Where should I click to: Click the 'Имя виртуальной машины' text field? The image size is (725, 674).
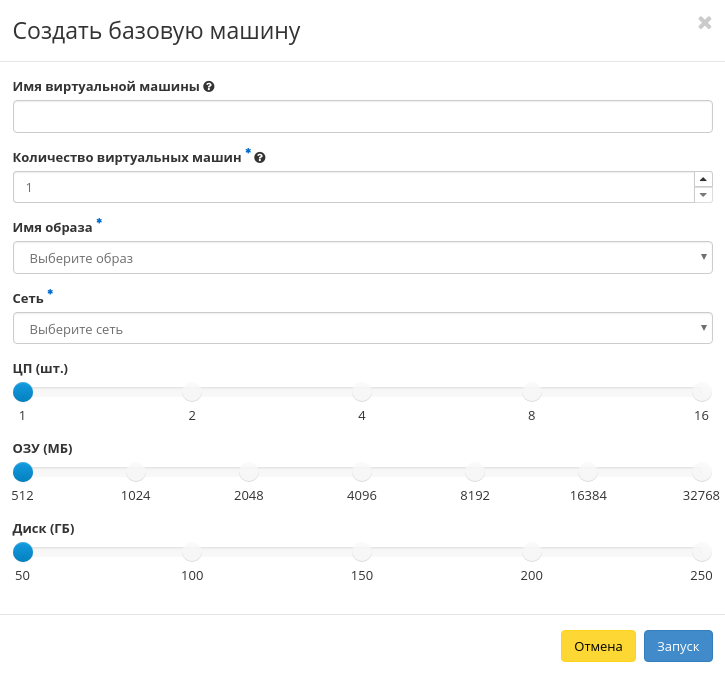[x=362, y=116]
